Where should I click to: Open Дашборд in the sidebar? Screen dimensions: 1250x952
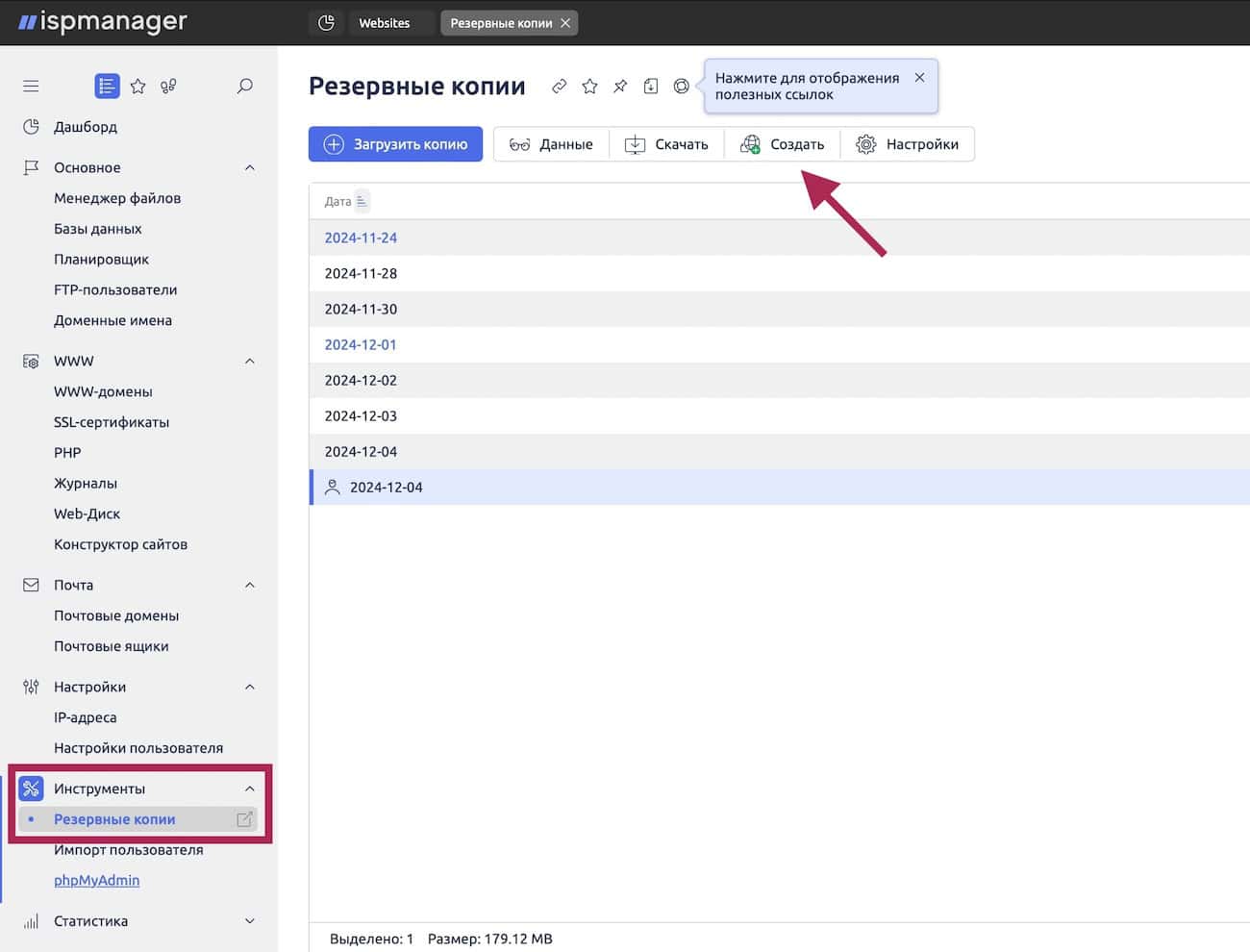point(86,127)
